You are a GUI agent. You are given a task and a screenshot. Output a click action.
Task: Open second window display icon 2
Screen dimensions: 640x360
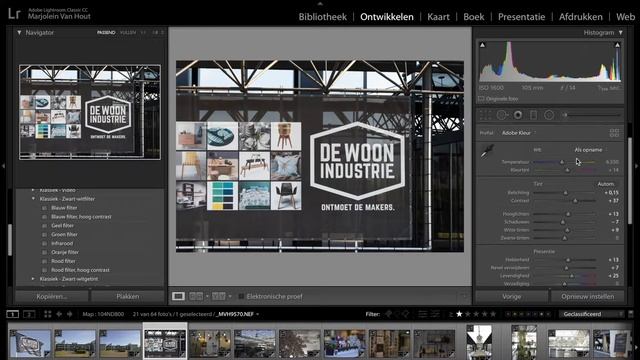click(x=29, y=314)
